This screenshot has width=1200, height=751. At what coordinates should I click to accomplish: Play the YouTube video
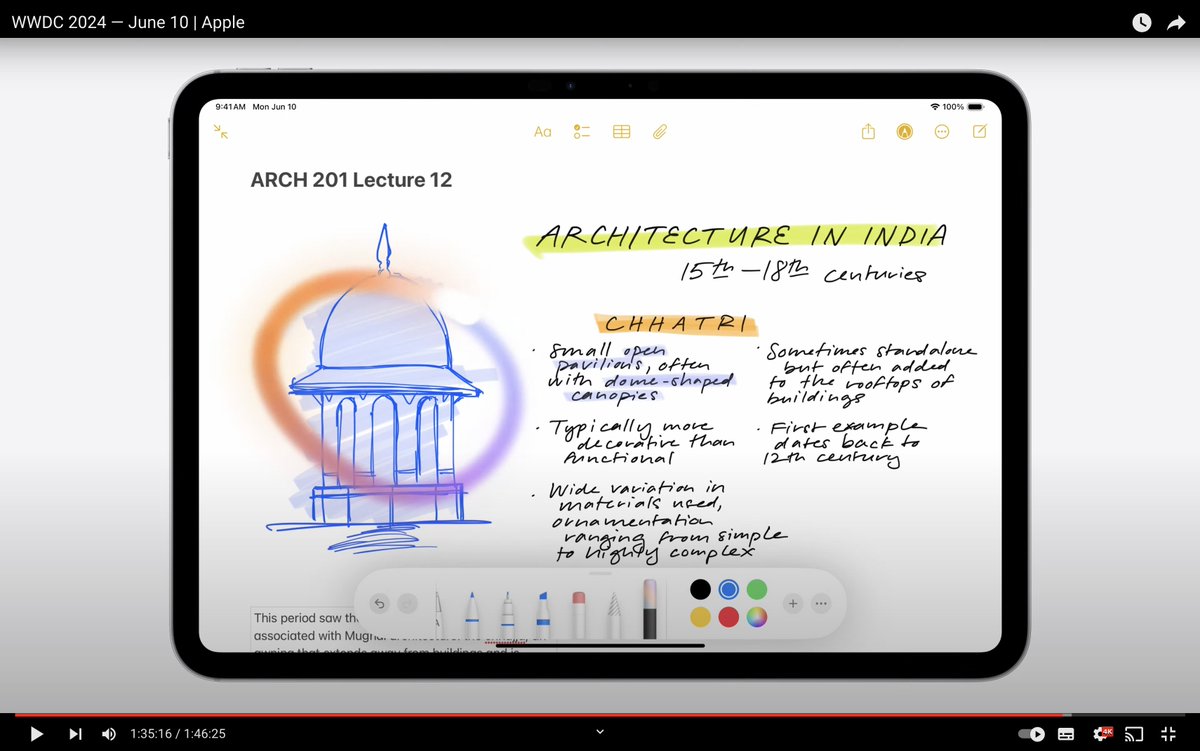click(x=37, y=734)
